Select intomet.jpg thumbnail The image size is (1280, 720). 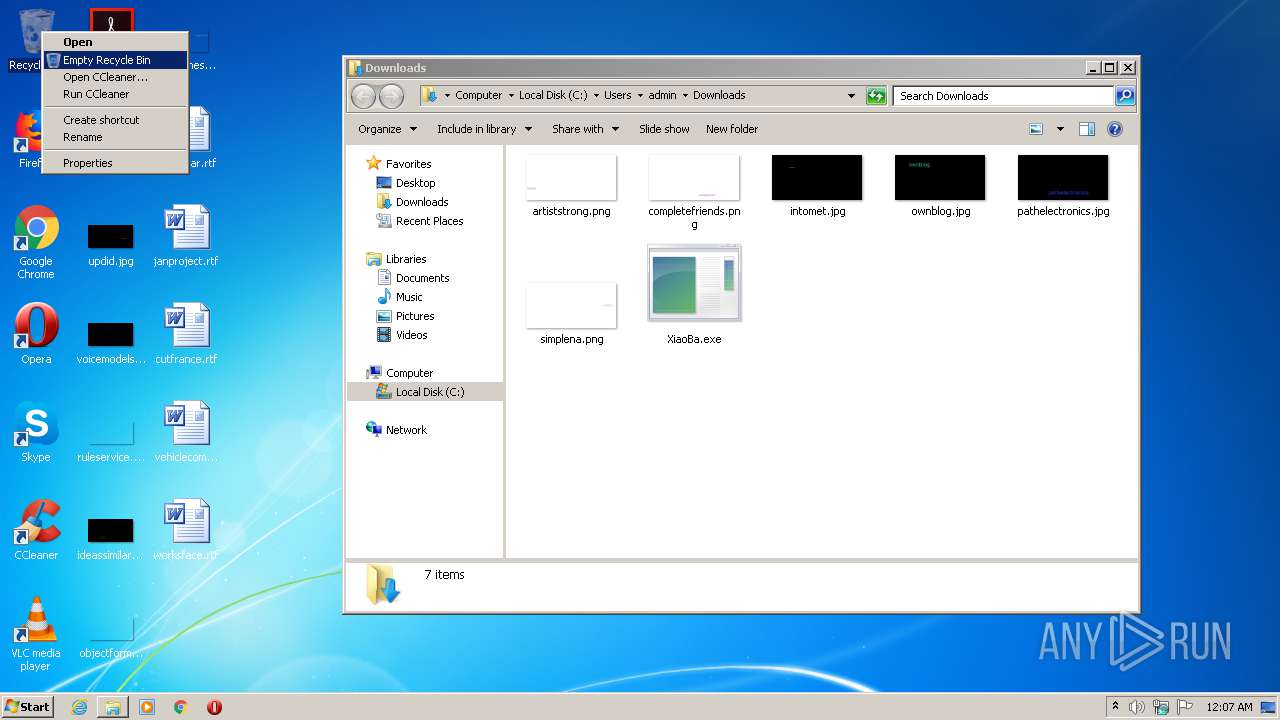click(817, 178)
